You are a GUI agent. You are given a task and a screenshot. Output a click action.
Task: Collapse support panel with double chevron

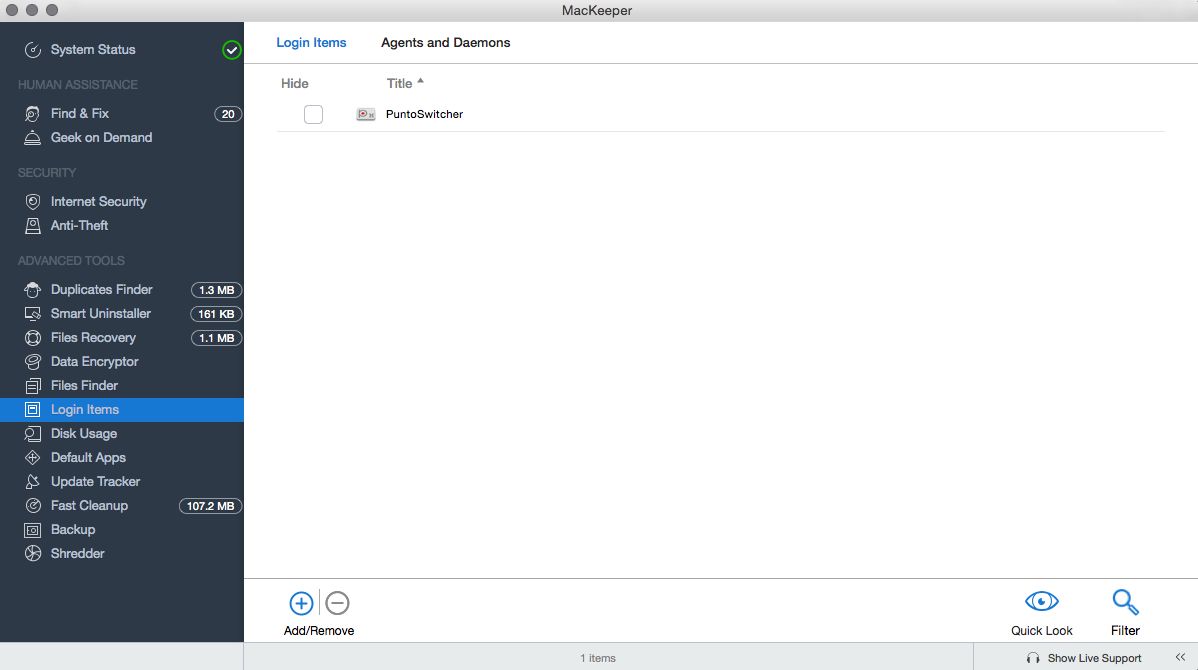[x=1180, y=657]
